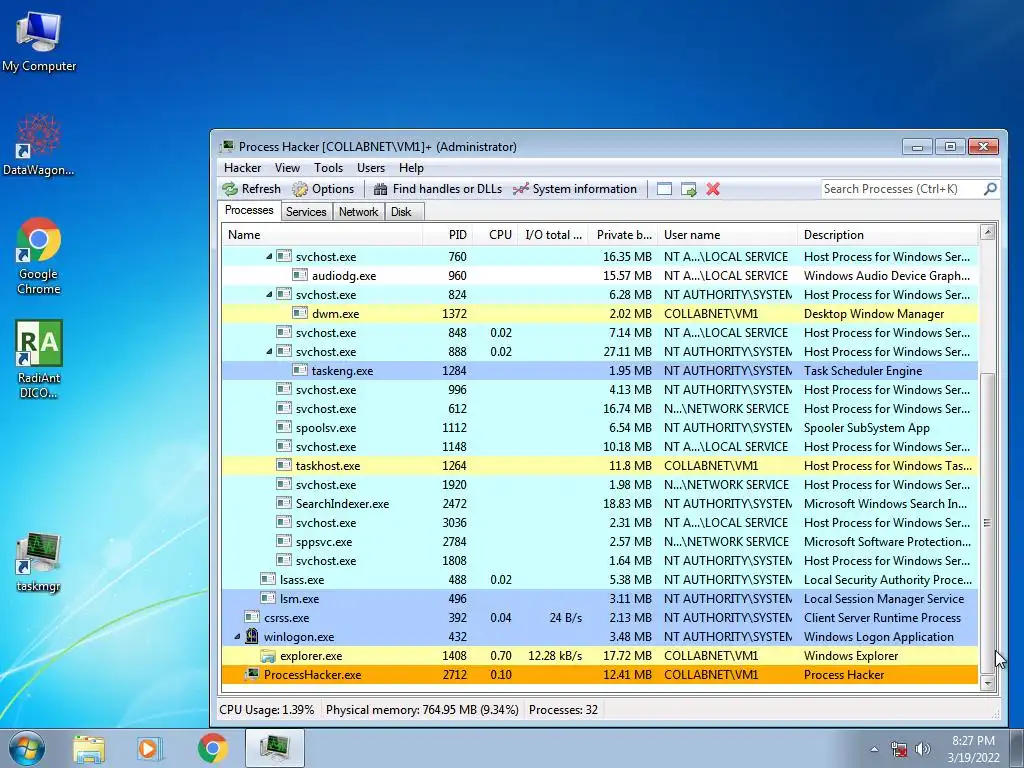Open the Hacker menu

point(242,168)
